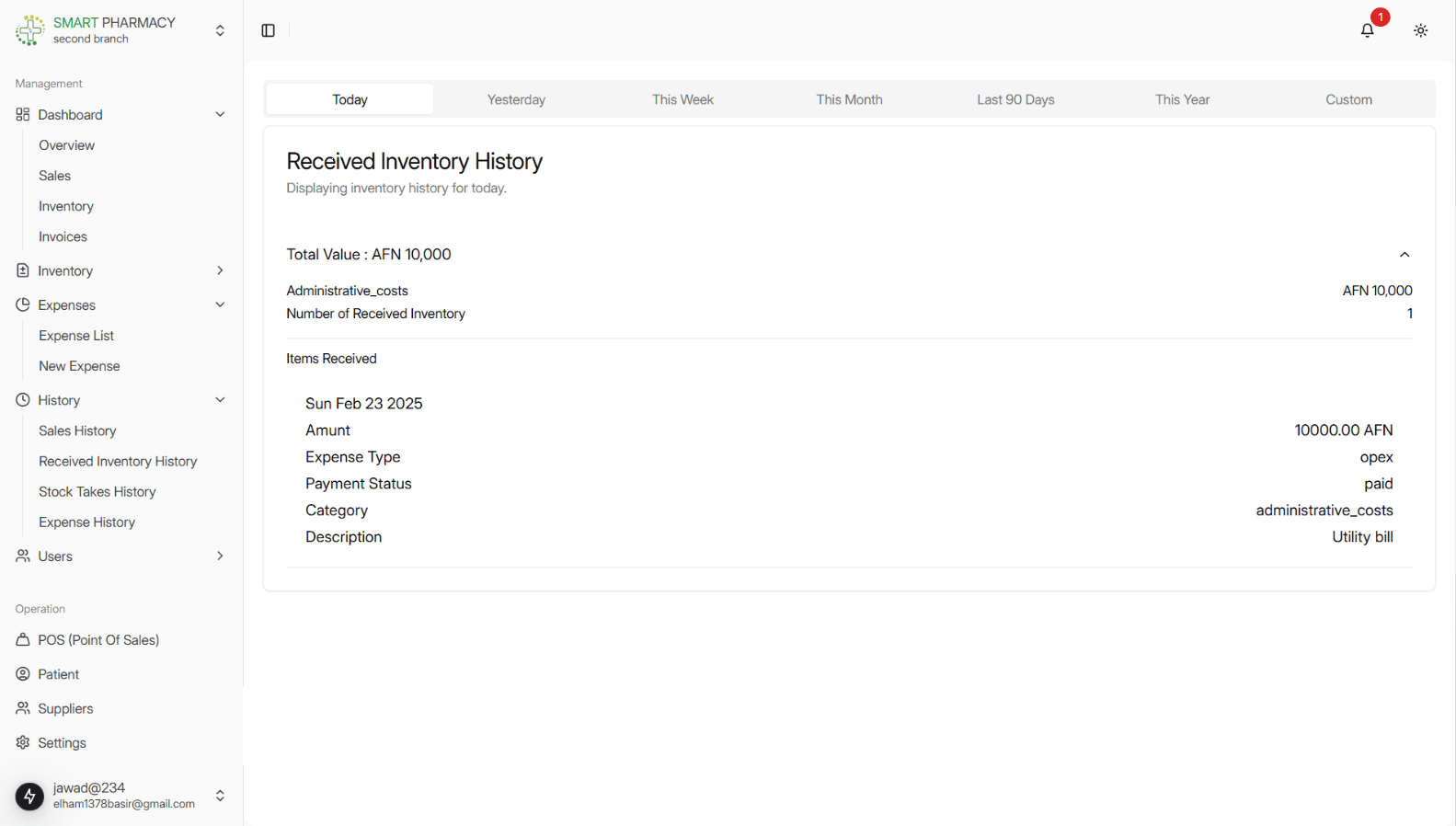Open the notifications bell icon
This screenshot has height=826, width=1456.
(1367, 30)
